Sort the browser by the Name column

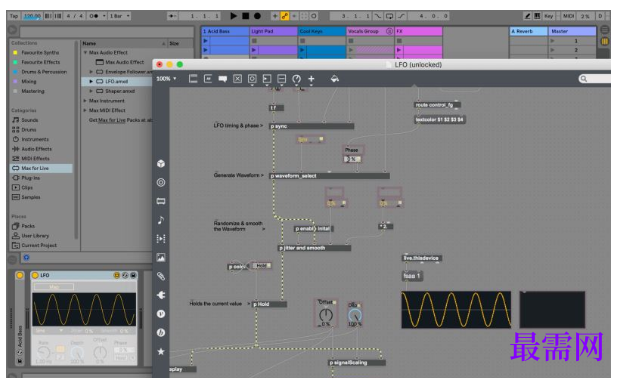pos(124,43)
